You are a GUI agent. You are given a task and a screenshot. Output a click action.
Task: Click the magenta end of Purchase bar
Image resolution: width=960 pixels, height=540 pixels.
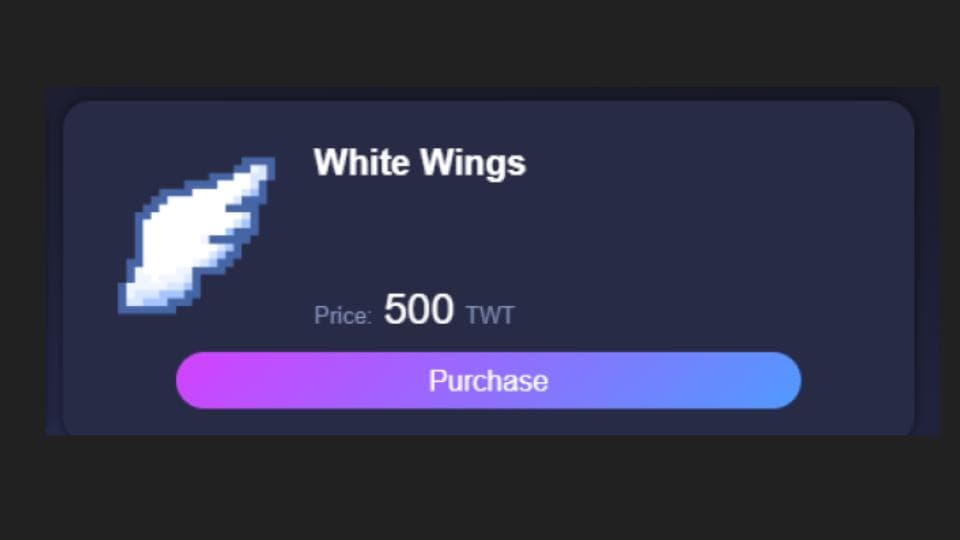point(202,380)
